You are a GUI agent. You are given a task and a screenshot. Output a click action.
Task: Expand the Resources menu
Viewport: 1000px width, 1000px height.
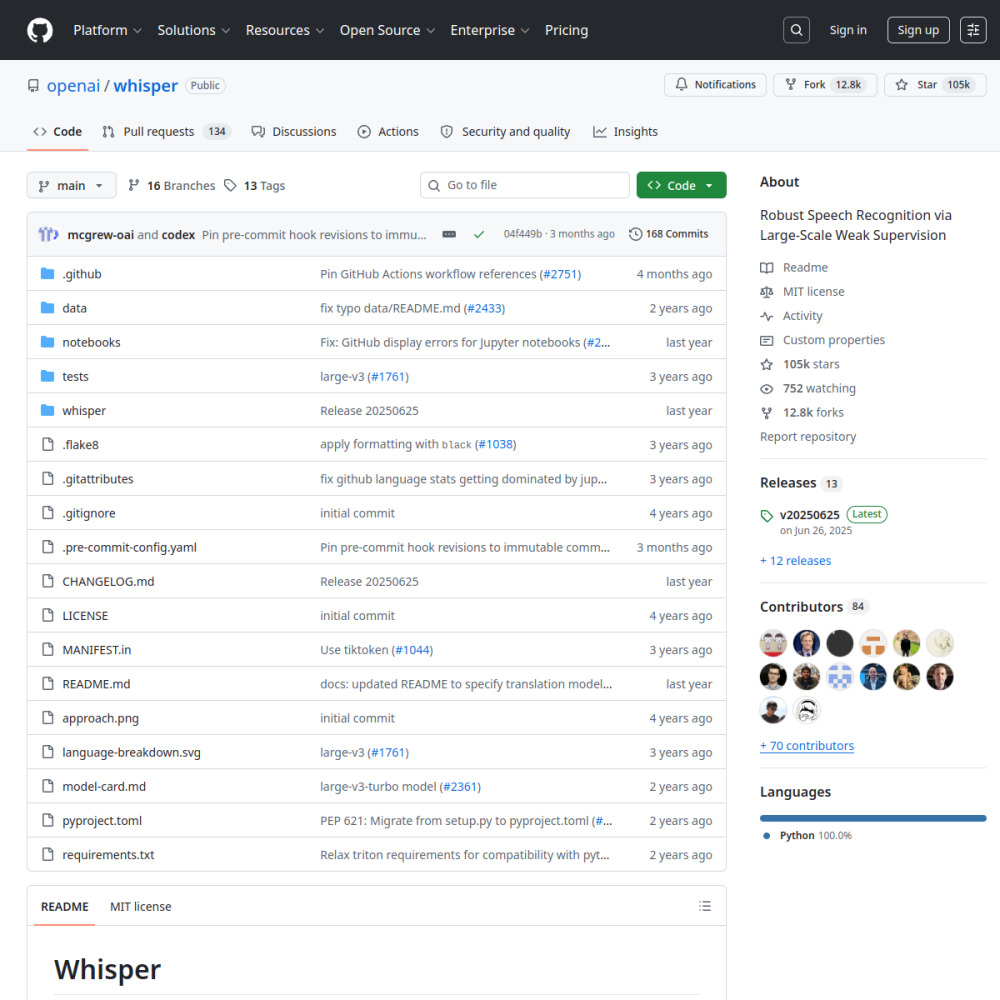pos(284,30)
